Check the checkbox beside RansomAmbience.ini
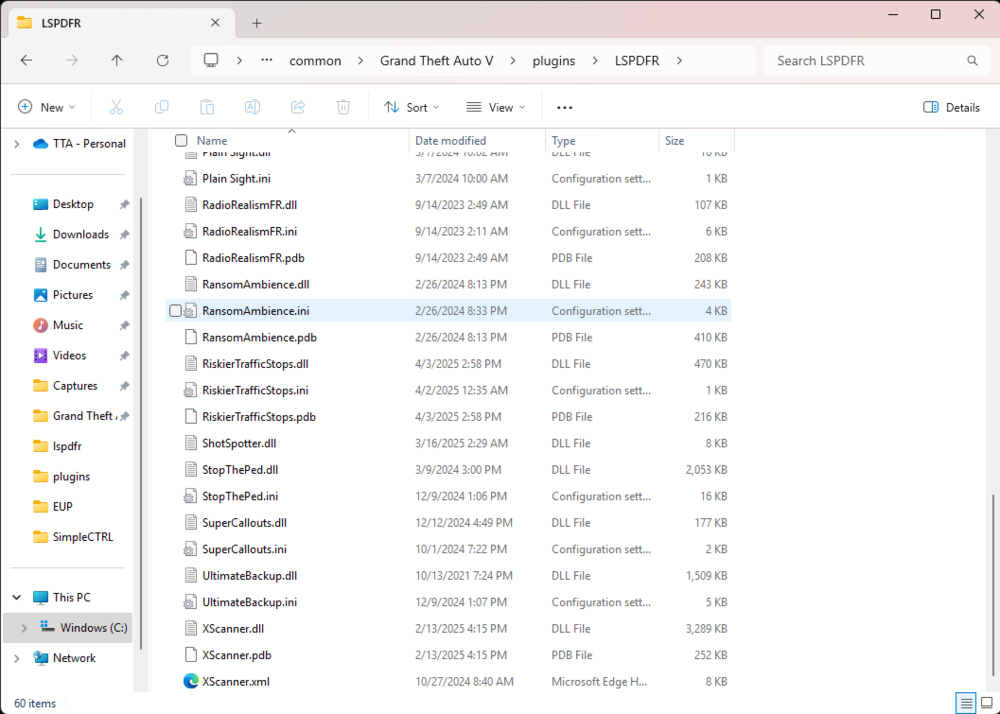 [x=175, y=310]
